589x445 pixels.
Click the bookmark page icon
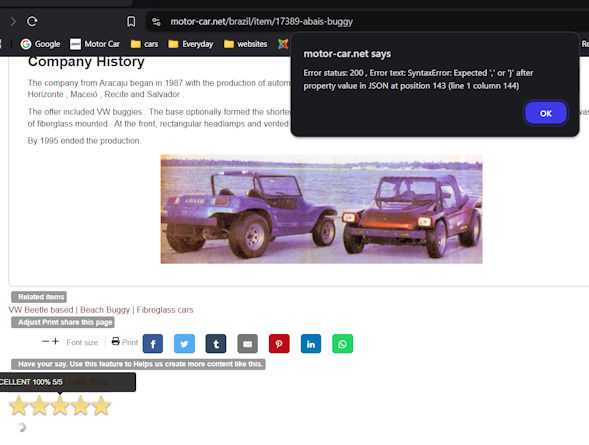[131, 21]
